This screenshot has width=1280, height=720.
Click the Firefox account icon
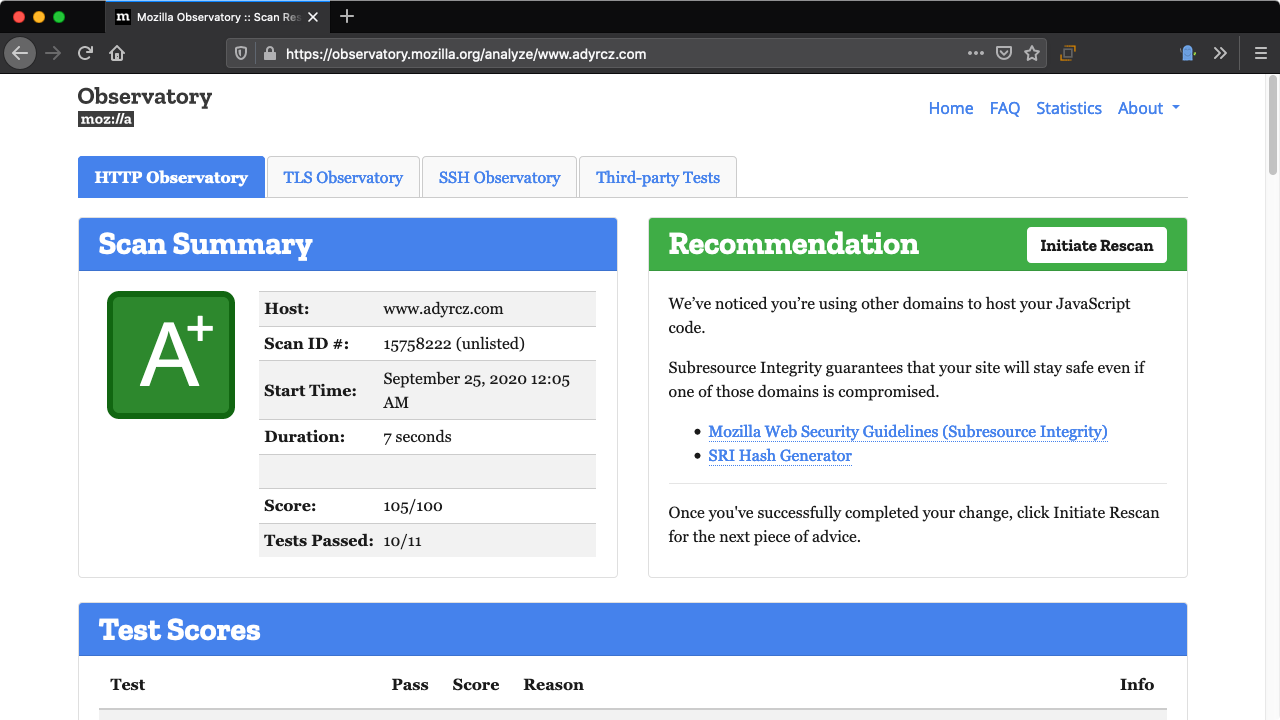tap(1187, 53)
